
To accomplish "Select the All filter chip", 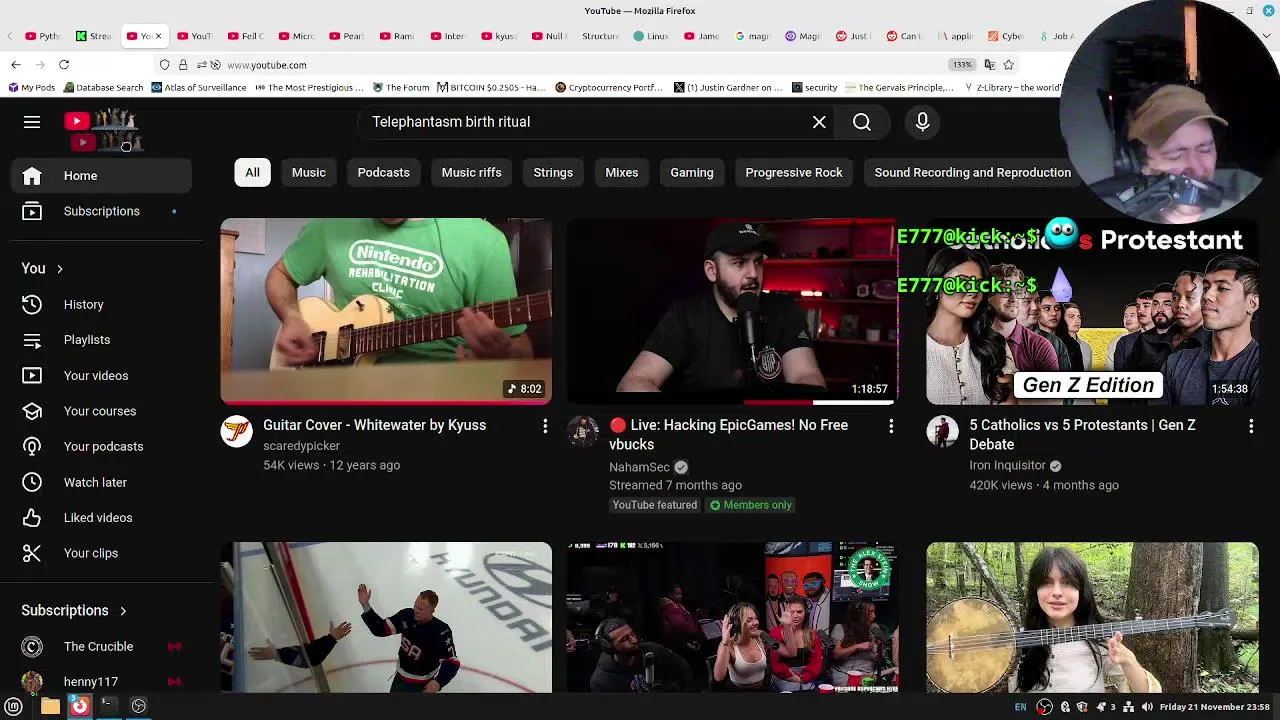I will pos(252,173).
